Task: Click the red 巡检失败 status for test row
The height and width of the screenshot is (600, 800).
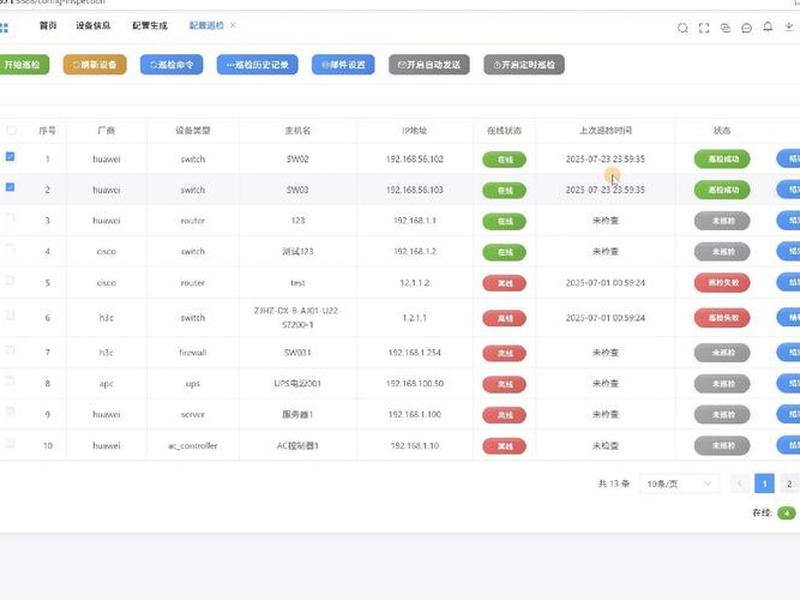Action: pyautogui.click(x=722, y=283)
